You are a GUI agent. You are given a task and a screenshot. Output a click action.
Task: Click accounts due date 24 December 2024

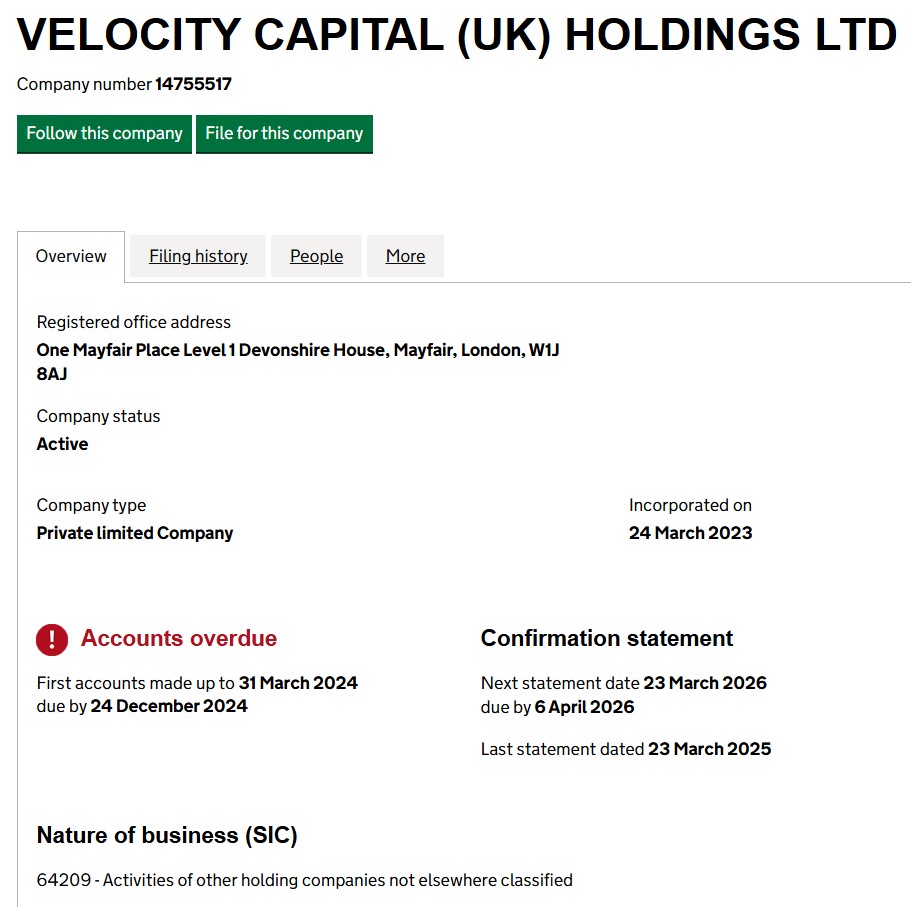[169, 706]
